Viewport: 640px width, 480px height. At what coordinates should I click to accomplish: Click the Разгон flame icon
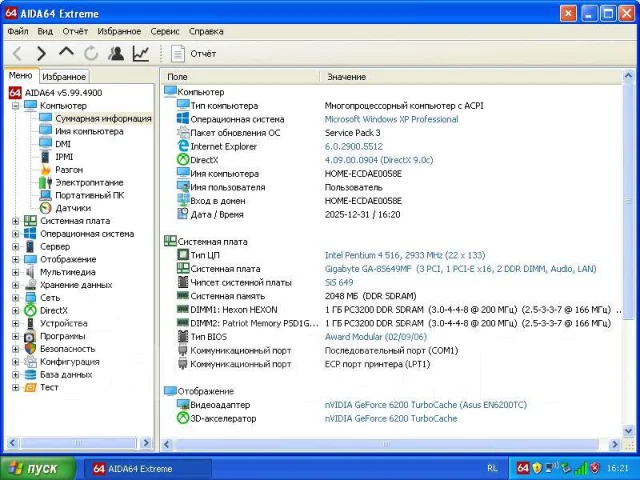pyautogui.click(x=45, y=169)
